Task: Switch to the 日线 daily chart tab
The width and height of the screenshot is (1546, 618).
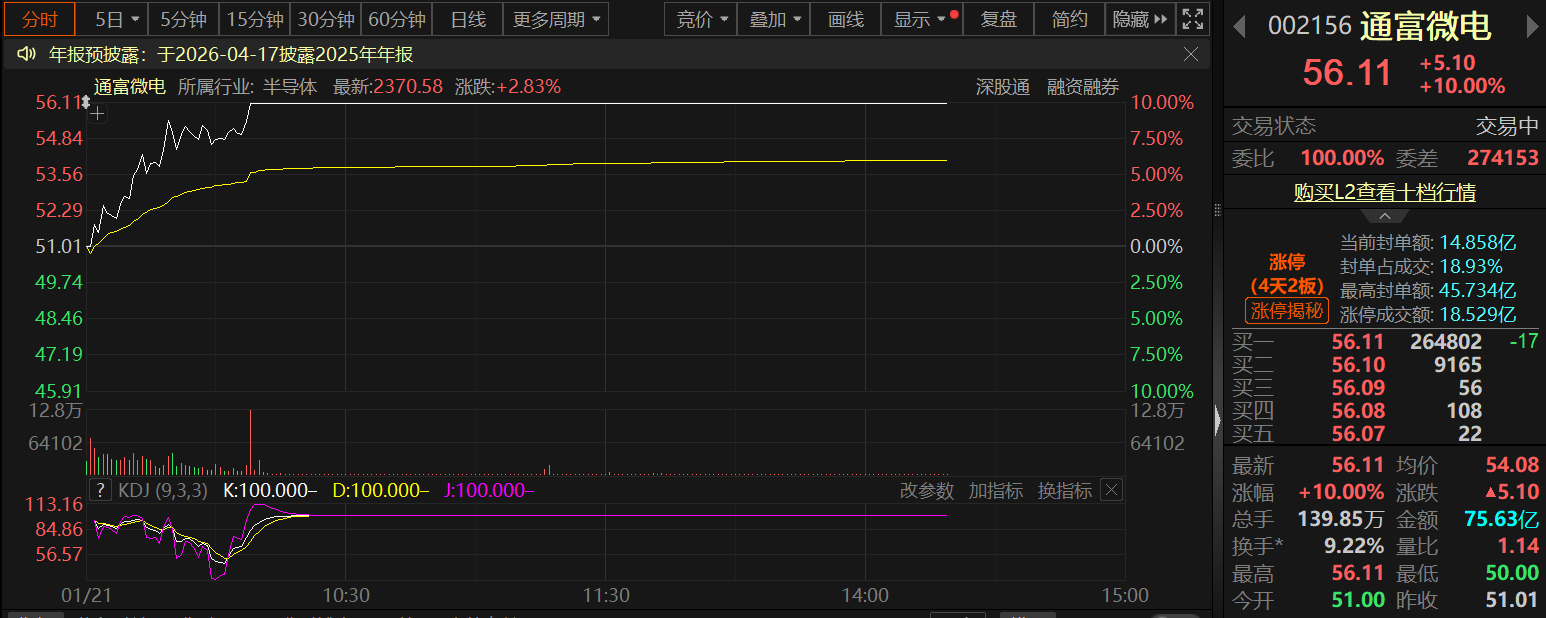Action: (x=468, y=19)
